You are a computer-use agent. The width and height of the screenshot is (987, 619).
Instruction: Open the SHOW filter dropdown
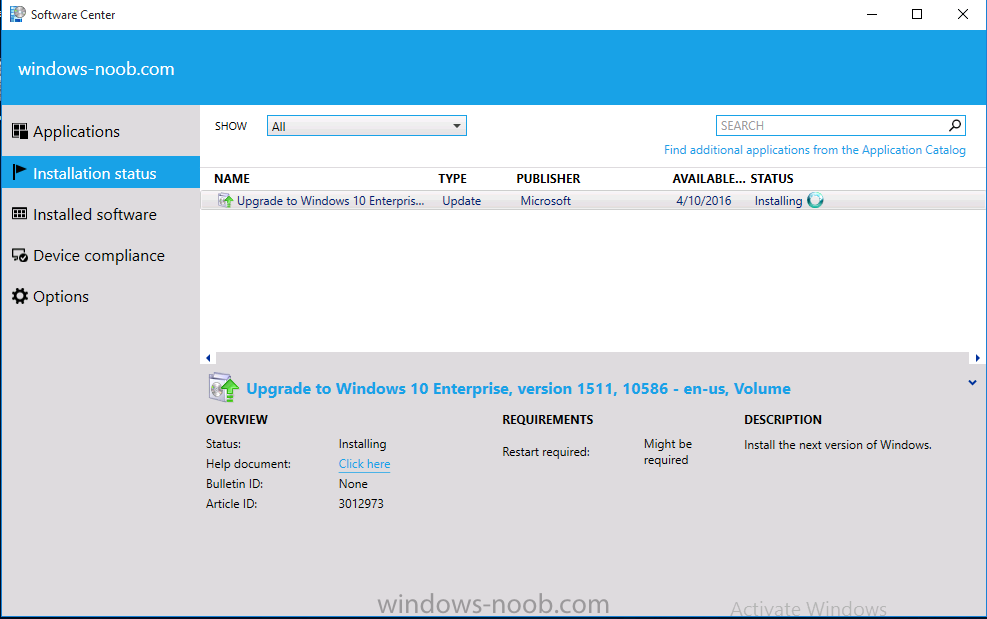(366, 126)
